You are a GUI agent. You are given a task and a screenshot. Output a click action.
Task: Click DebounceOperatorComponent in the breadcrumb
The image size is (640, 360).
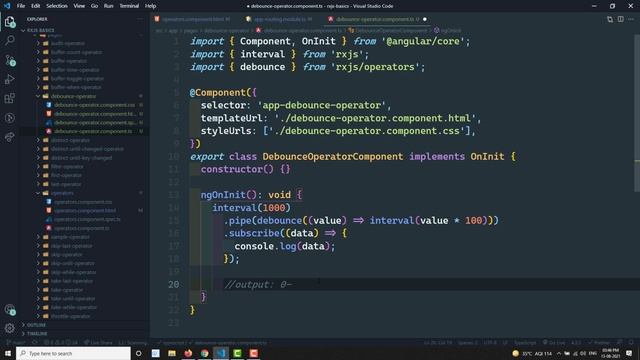391,31
